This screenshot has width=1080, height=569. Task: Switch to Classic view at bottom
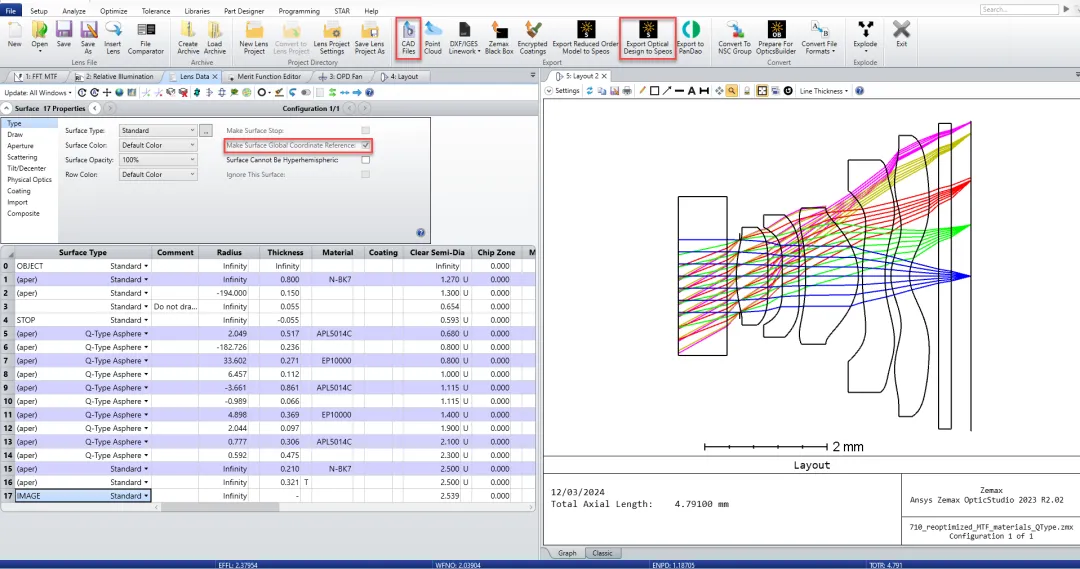click(602, 553)
